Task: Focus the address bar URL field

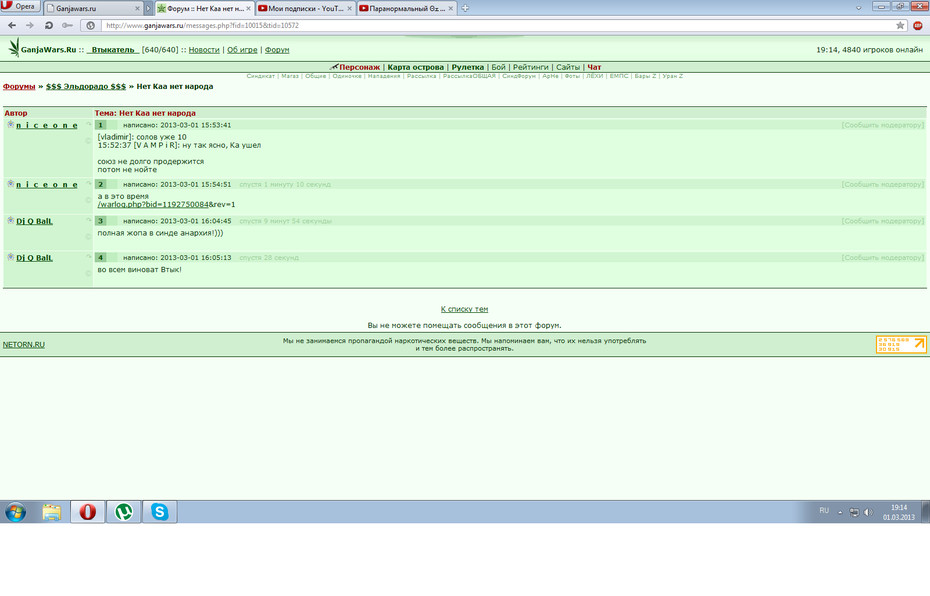Action: tap(498, 26)
